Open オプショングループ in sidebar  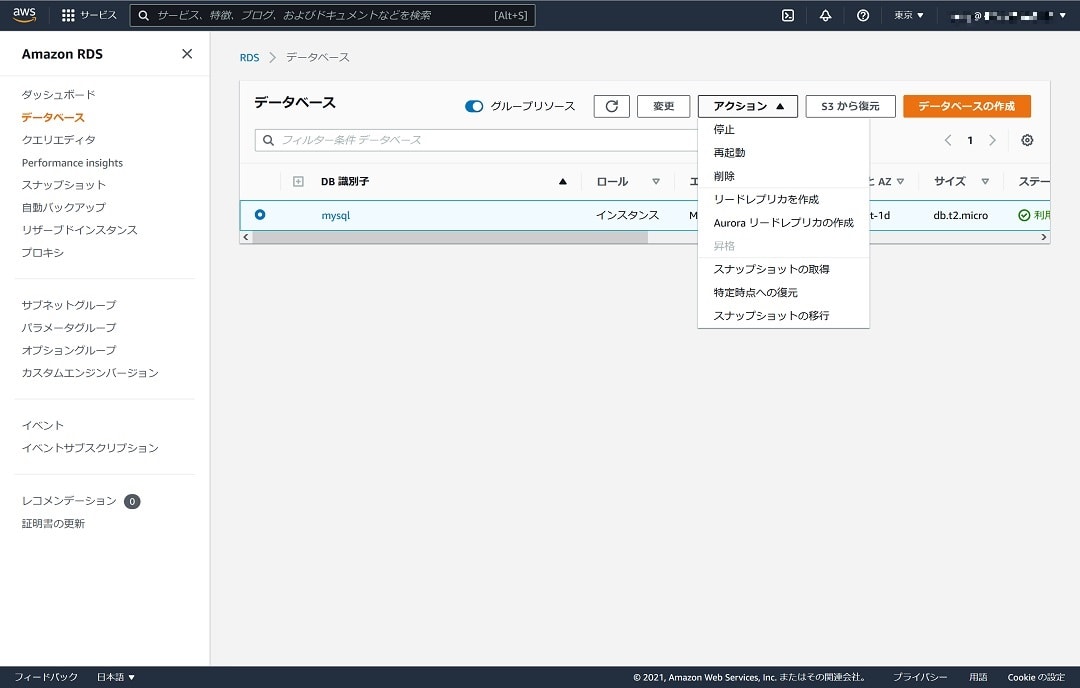coord(69,351)
